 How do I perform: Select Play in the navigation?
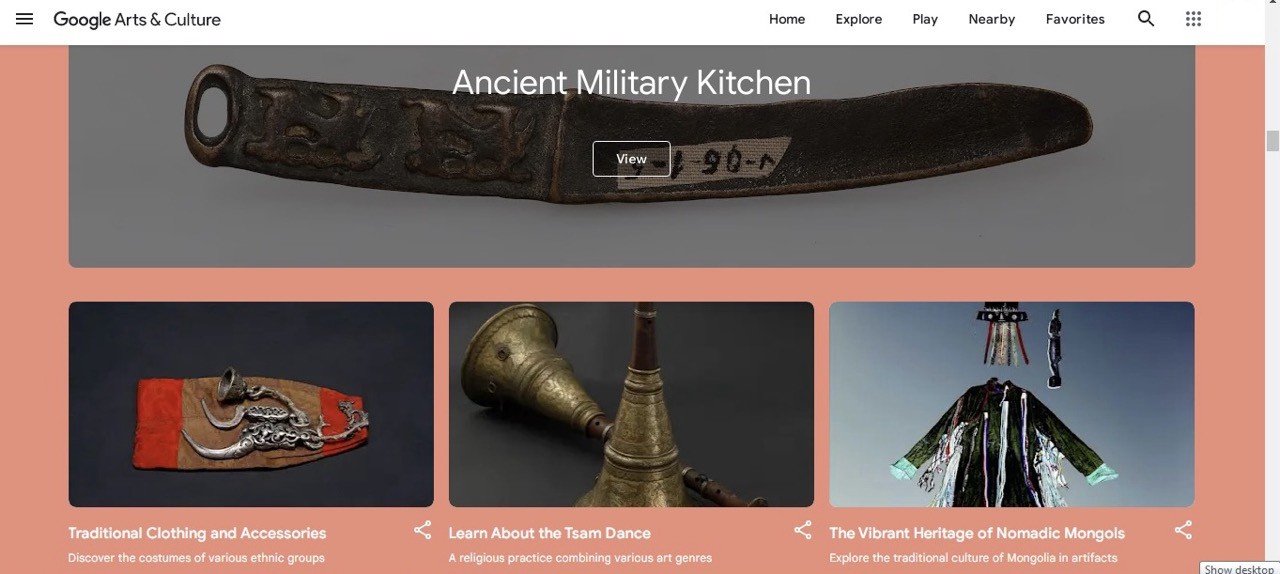[x=925, y=19]
